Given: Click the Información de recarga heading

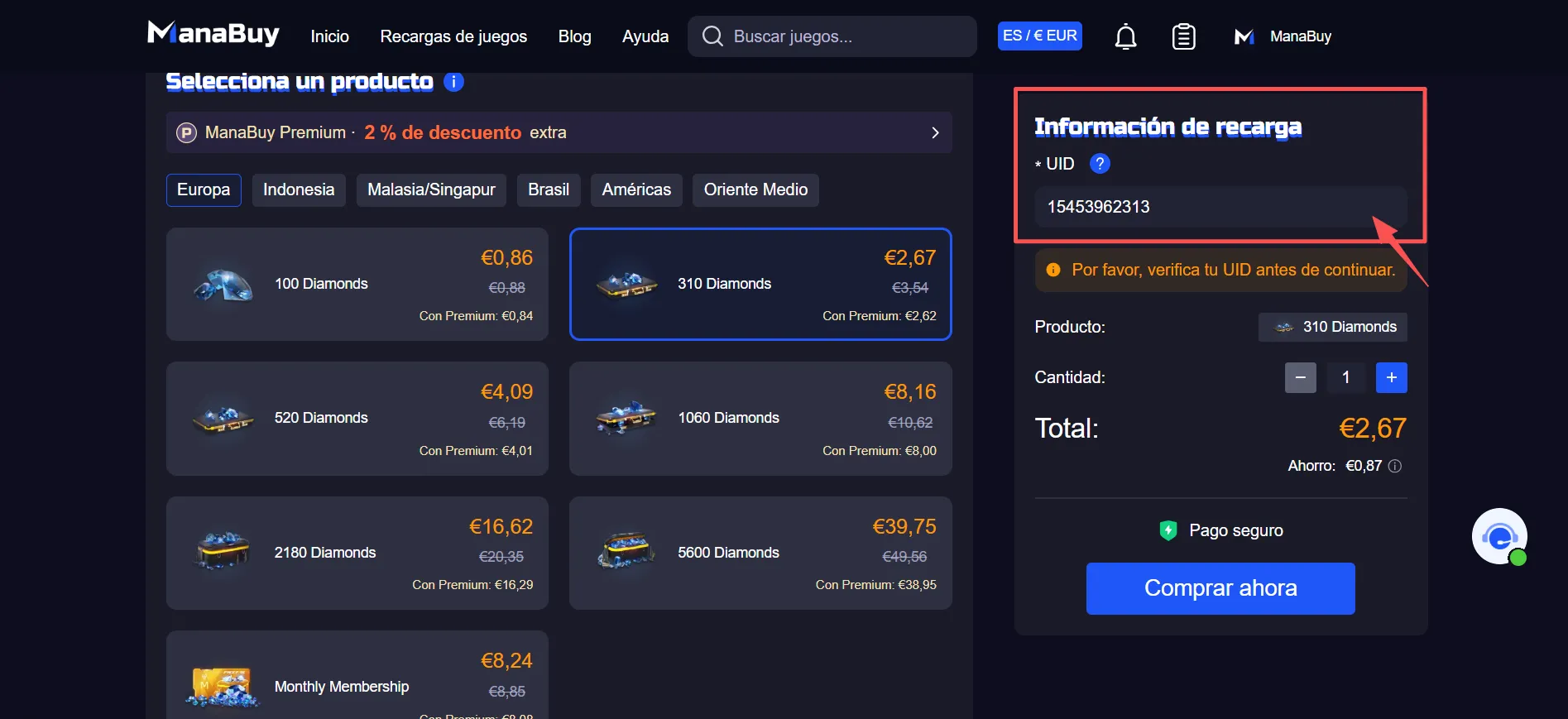Looking at the screenshot, I should (1168, 127).
